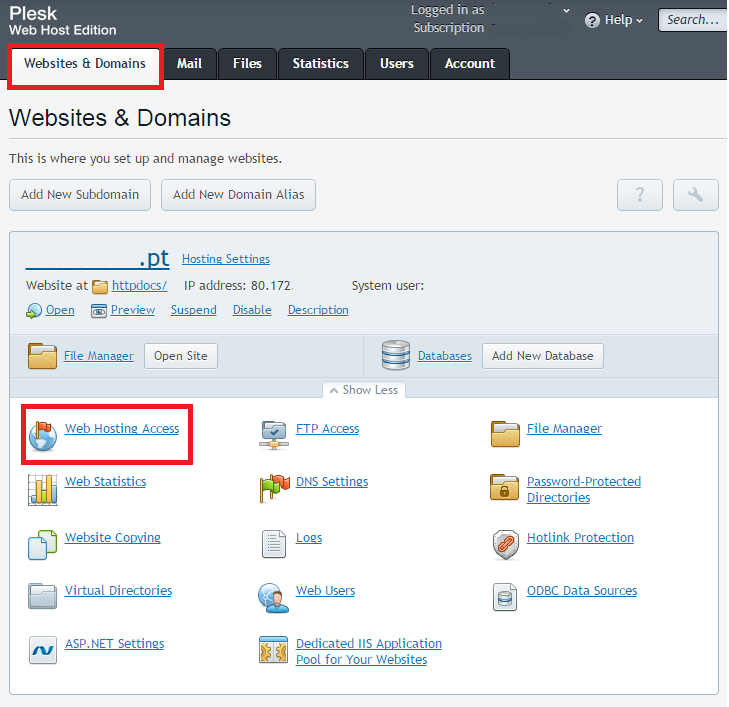Click the DNS Settings flags icon
The image size is (729, 707).
point(273,489)
